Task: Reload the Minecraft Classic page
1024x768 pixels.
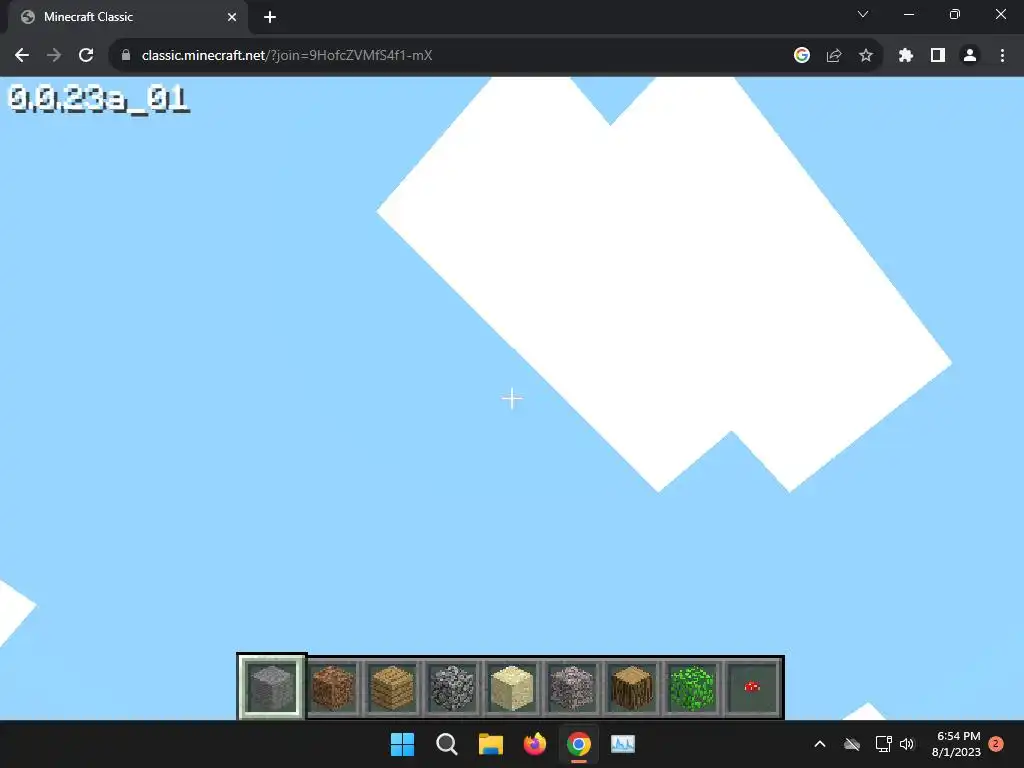Action: (x=86, y=56)
